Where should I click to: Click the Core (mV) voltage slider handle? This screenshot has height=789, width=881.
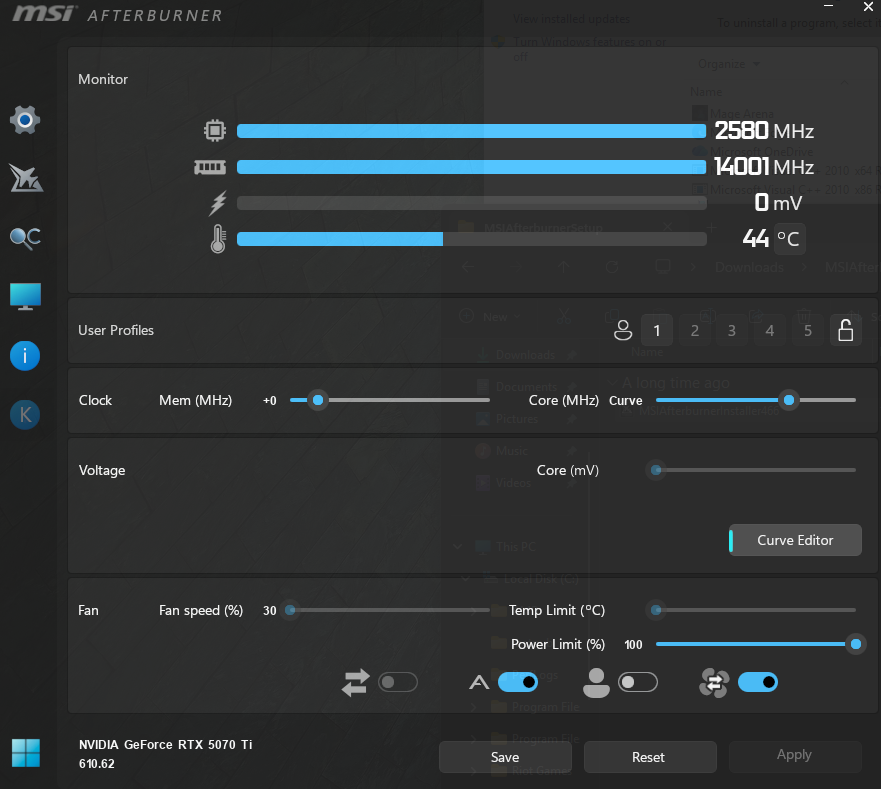656,470
